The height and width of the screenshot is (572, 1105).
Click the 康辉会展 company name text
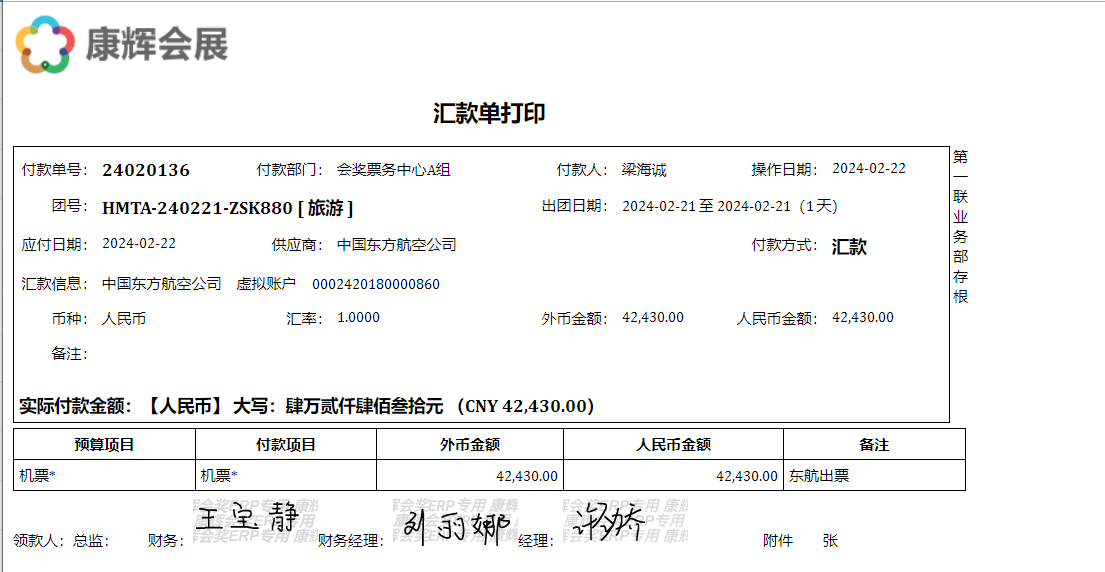(x=157, y=45)
